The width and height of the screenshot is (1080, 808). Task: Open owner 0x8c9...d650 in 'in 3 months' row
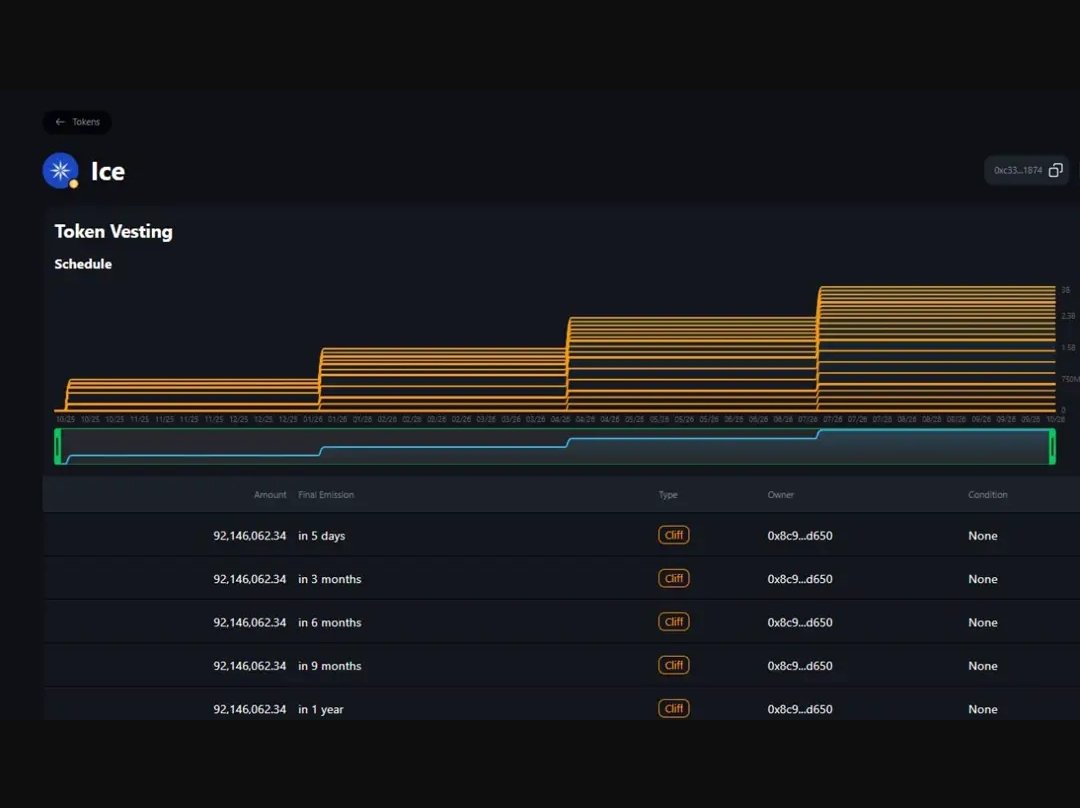(x=800, y=579)
